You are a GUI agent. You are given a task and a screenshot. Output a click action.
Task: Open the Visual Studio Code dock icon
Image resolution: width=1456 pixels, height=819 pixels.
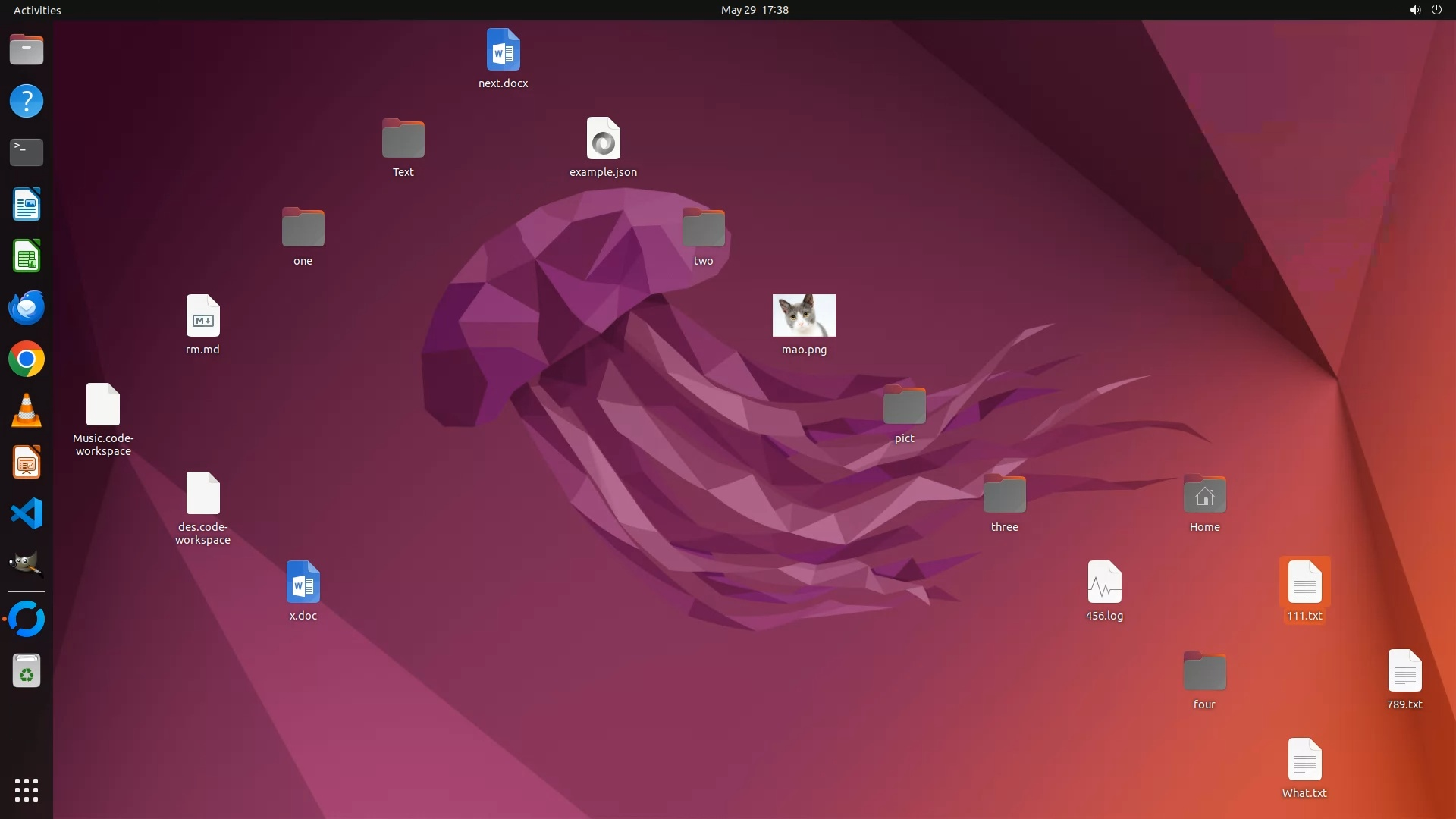pyautogui.click(x=27, y=514)
